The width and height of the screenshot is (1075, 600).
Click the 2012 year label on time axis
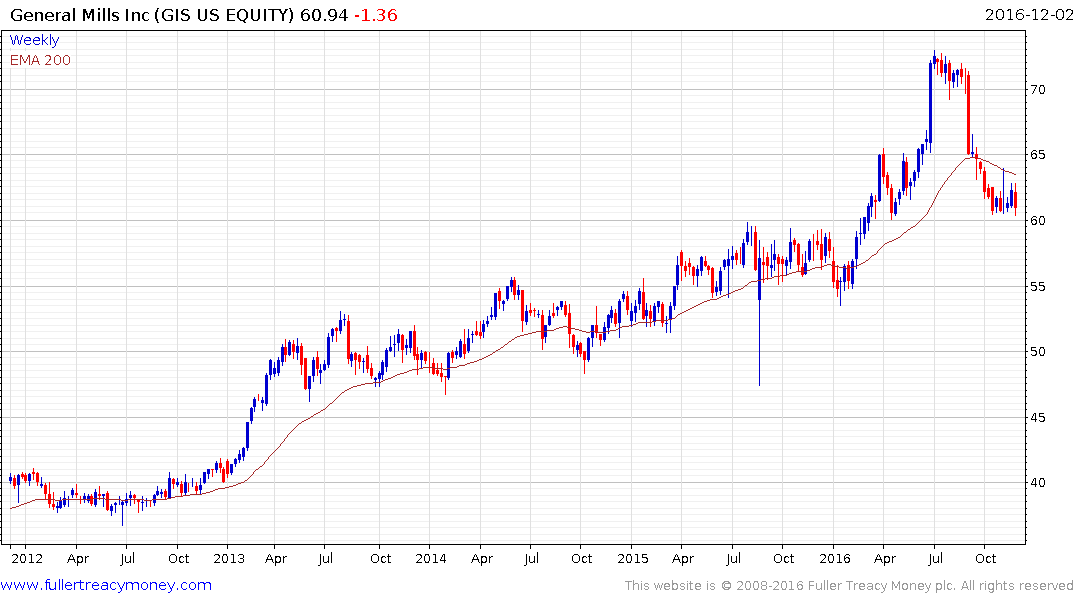coord(27,558)
